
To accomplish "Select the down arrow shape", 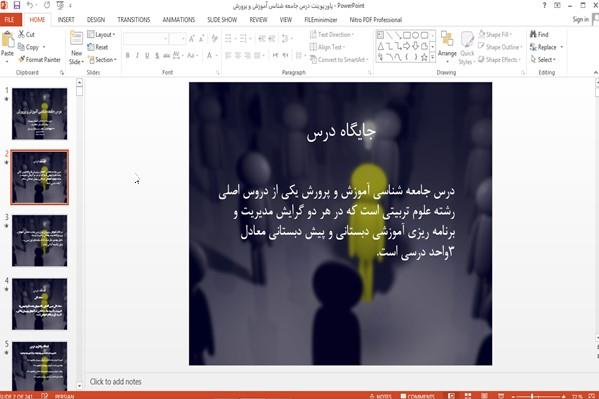I will tap(416, 47).
